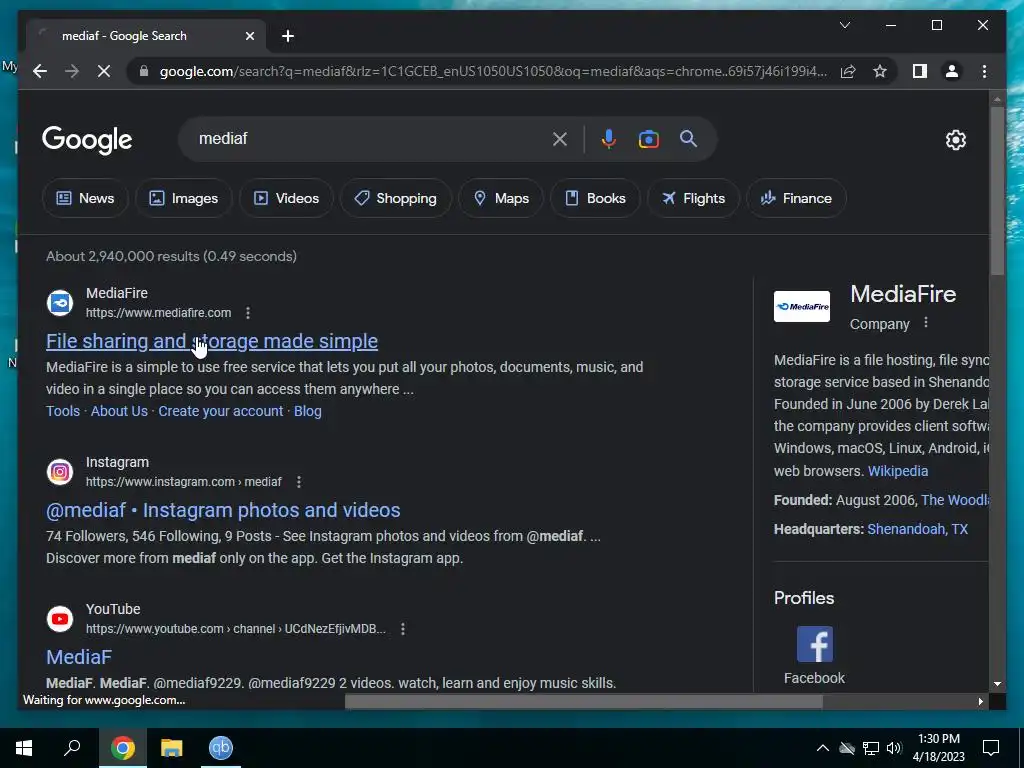
Task: Click the YouTube result favicon
Action: coord(60,618)
